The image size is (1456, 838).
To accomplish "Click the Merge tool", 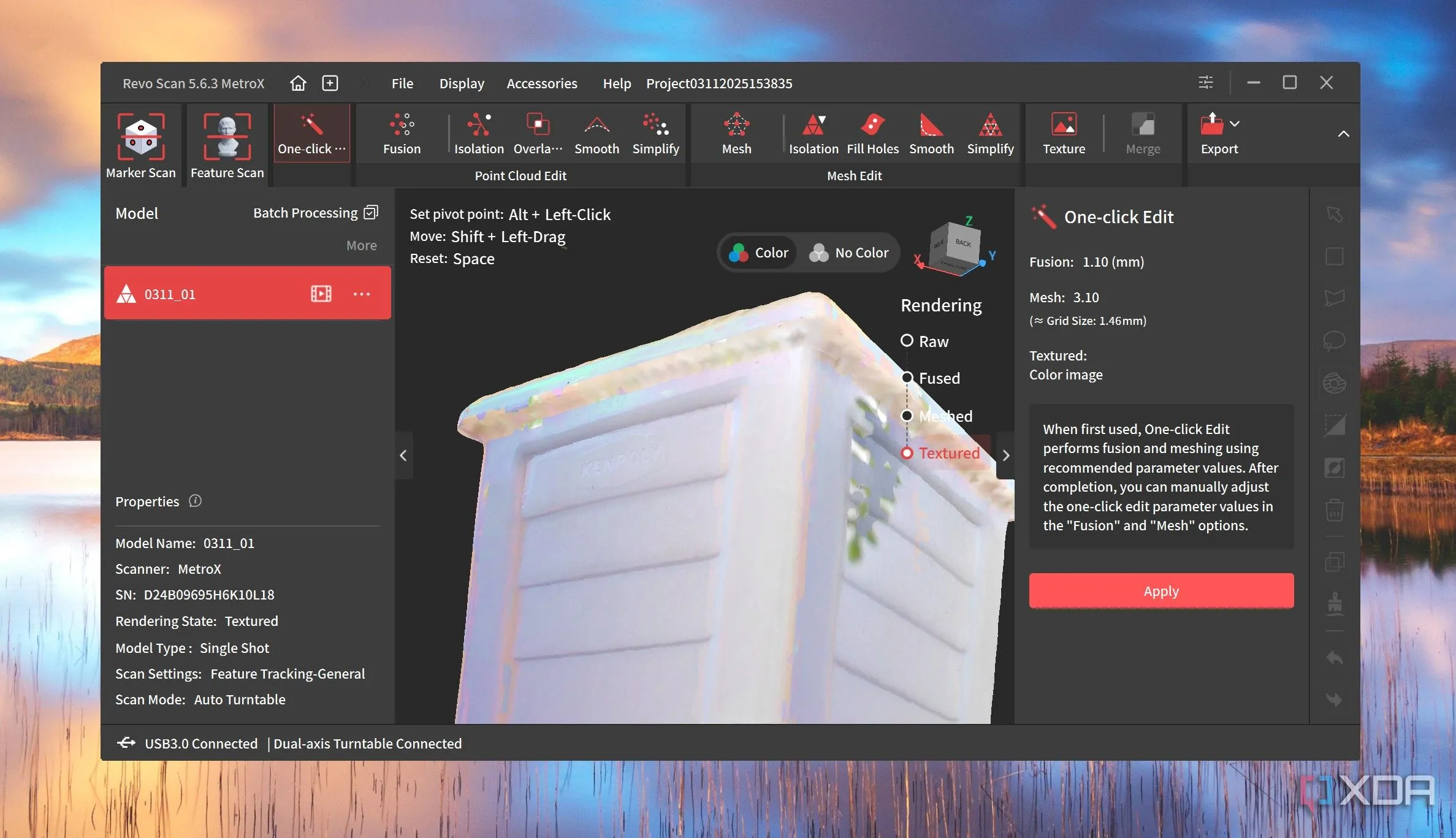I will 1143,134.
